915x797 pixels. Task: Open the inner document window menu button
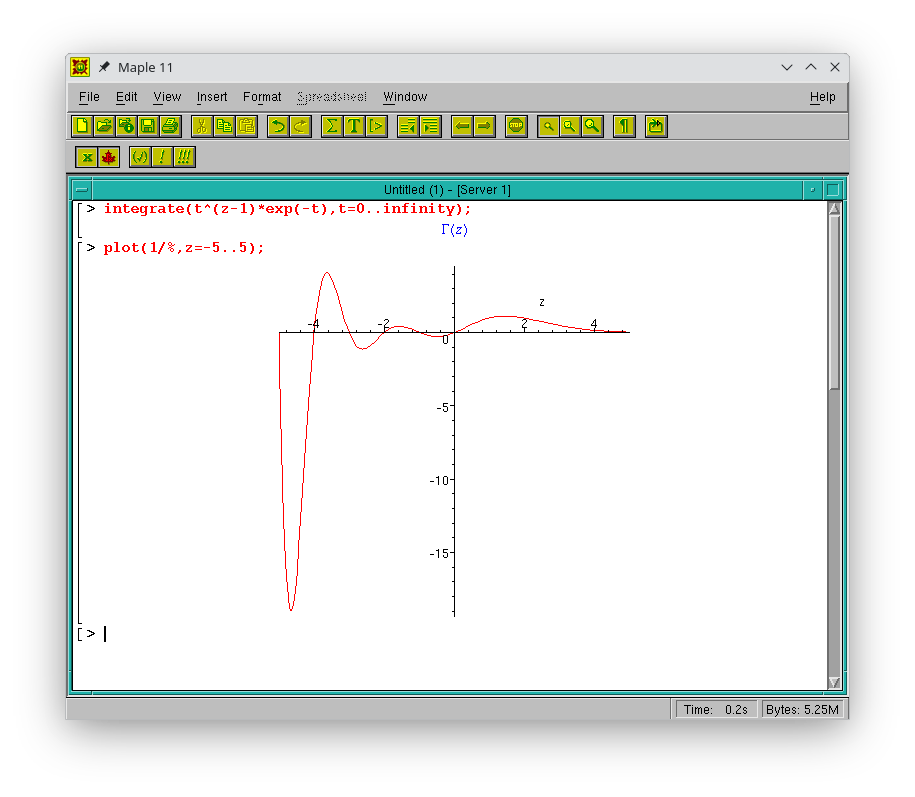click(81, 189)
